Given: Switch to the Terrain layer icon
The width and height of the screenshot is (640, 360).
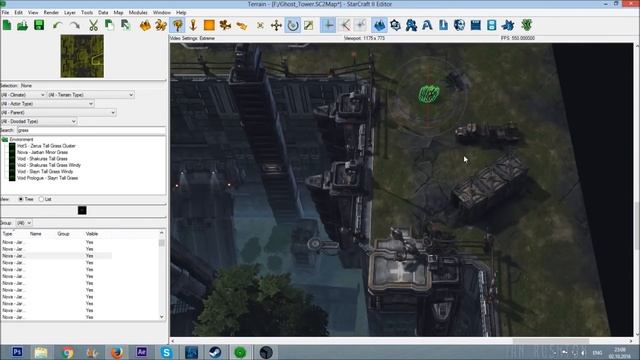Looking at the screenshot, I should point(145,25).
